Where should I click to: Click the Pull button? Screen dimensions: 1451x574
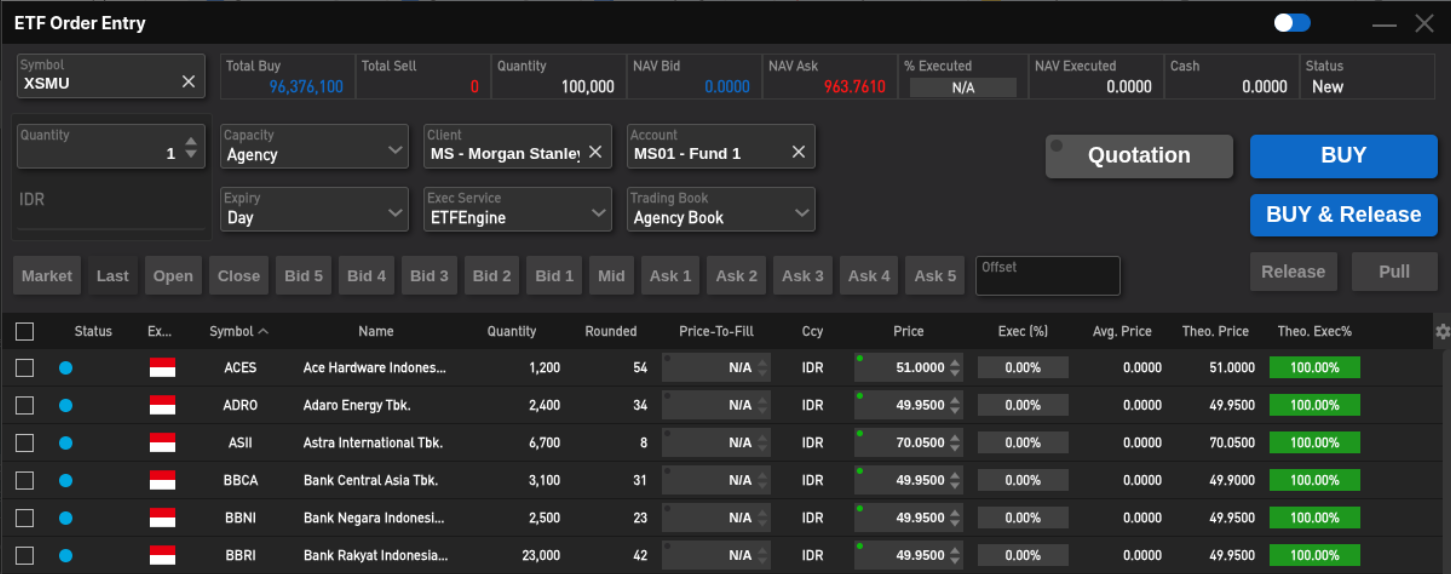pos(1394,272)
